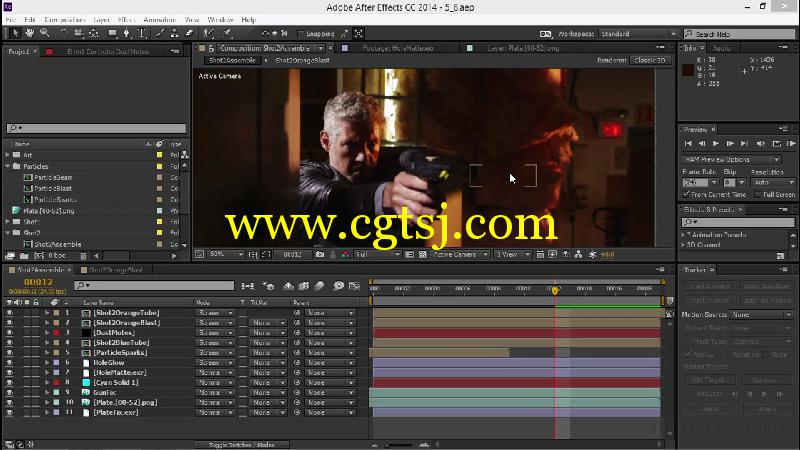
Task: Enable motion blur switch in timeline
Action: click(319, 286)
